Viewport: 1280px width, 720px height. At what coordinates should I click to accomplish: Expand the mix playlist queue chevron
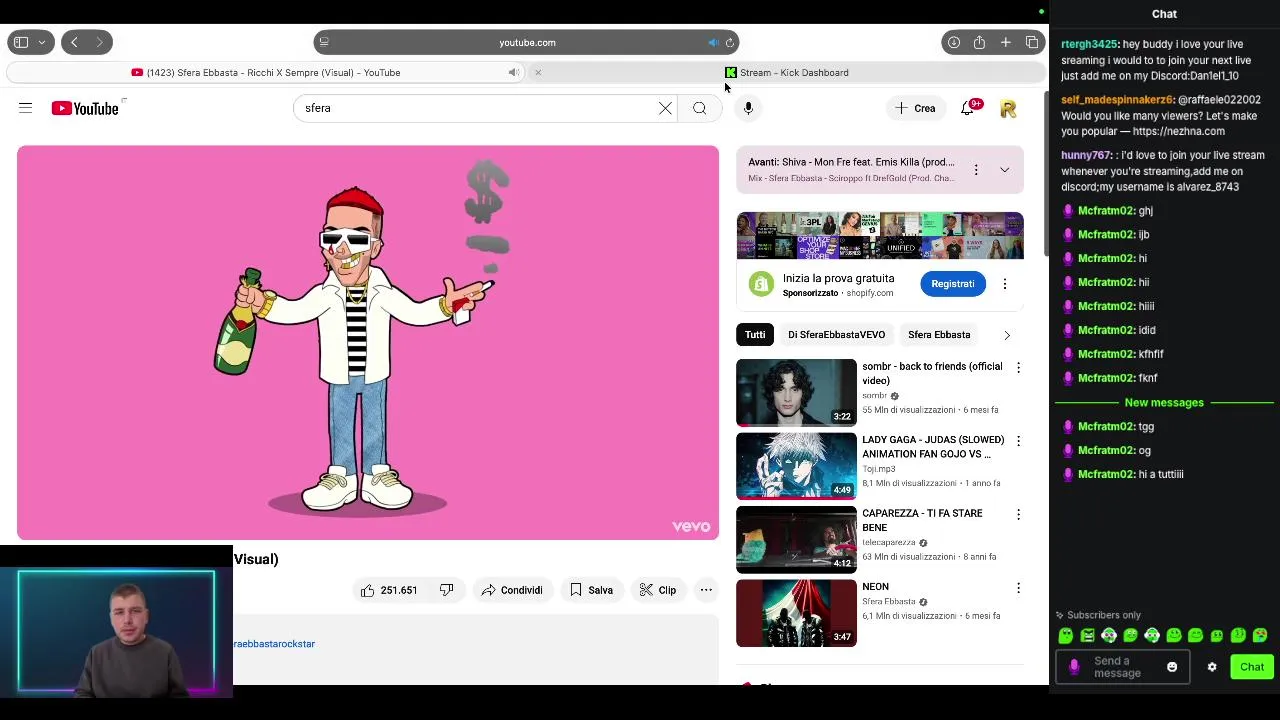[x=1004, y=170]
